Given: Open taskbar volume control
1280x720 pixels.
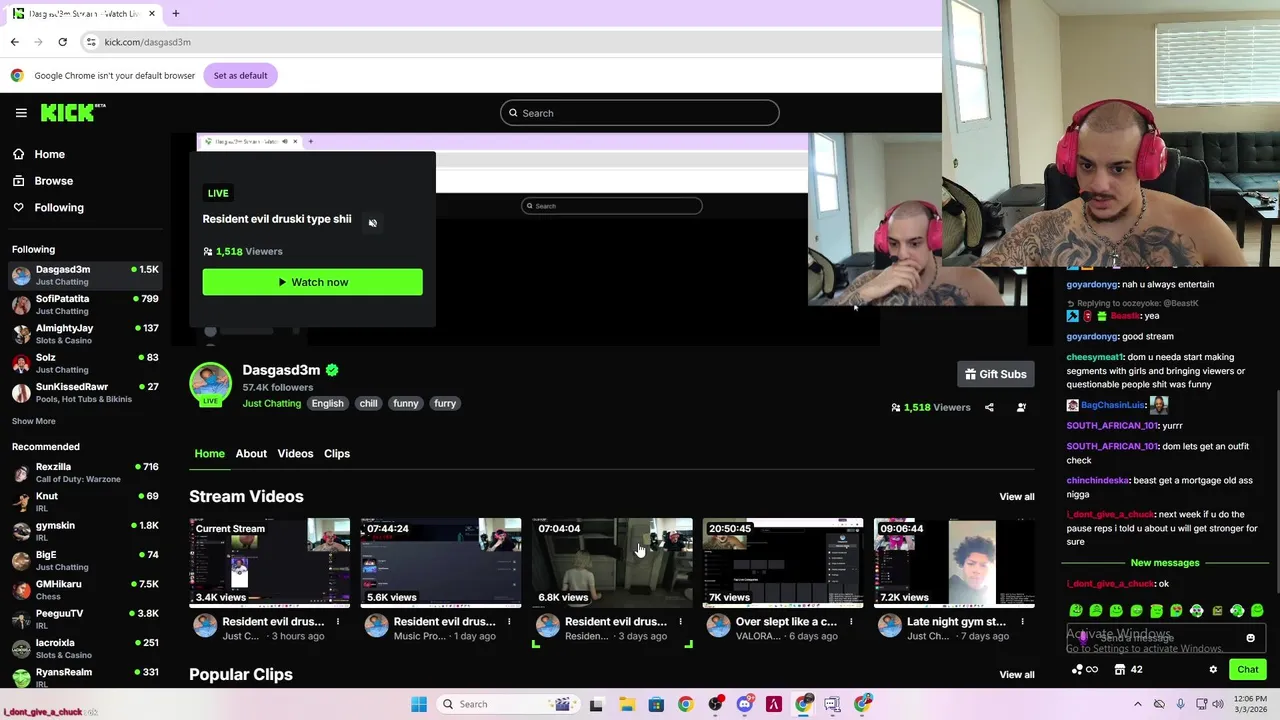Looking at the screenshot, I should pos(1218,704).
